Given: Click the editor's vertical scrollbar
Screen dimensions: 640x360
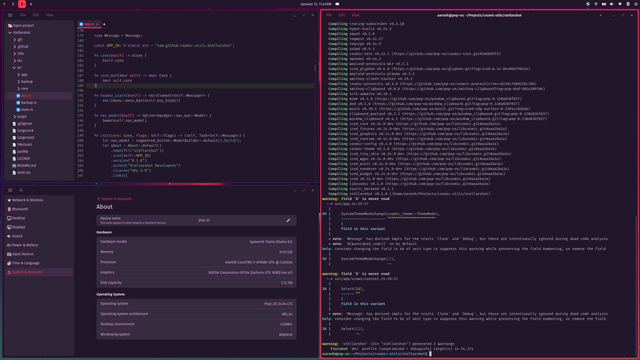Looking at the screenshot, I should point(315,68).
